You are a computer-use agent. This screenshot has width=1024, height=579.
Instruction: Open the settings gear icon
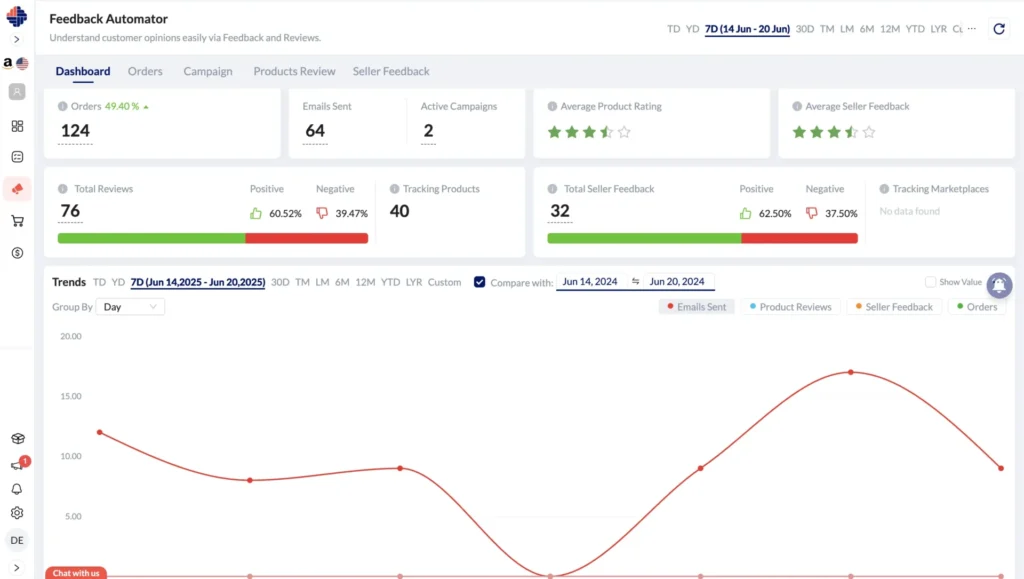[x=17, y=513]
